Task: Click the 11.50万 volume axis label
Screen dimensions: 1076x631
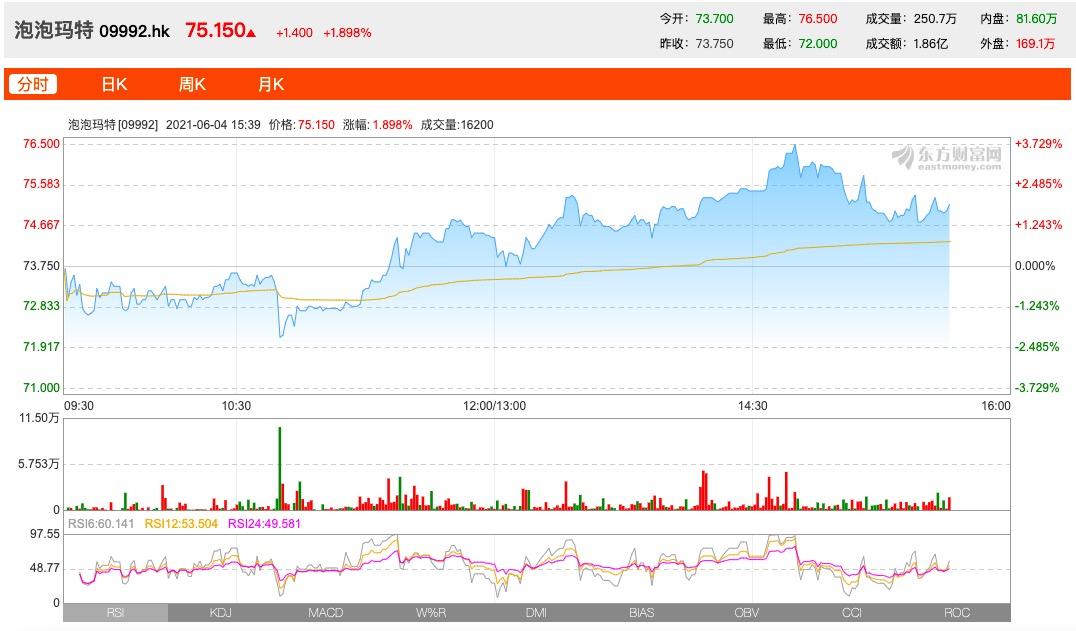Action: (39, 418)
